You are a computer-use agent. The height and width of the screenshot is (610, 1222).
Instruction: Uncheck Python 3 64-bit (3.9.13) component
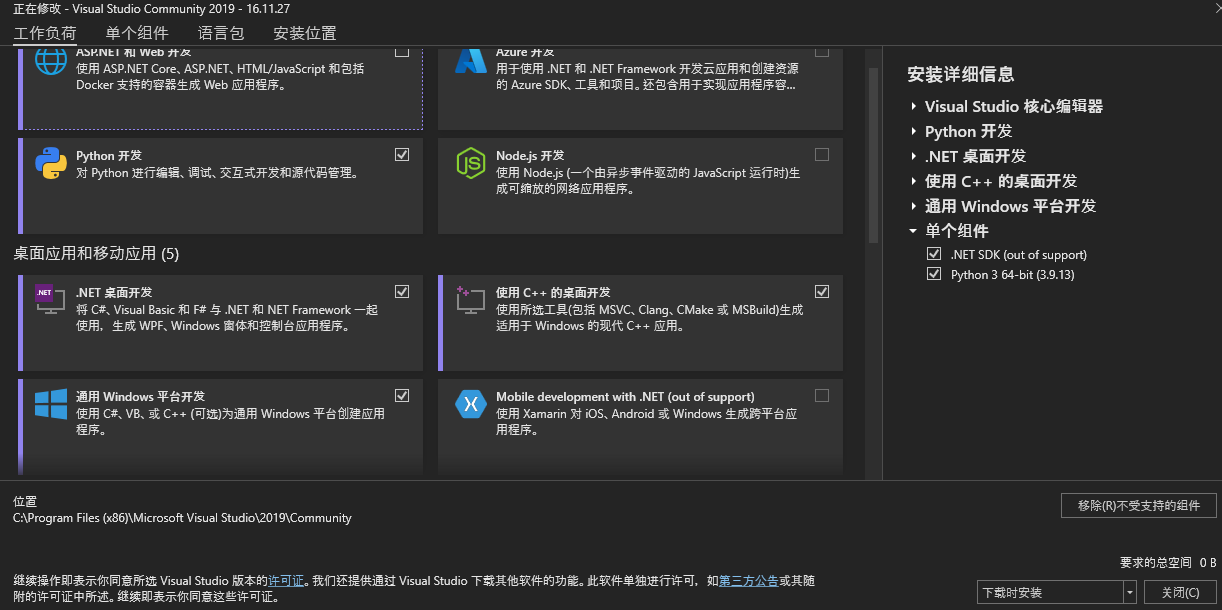pyautogui.click(x=934, y=274)
